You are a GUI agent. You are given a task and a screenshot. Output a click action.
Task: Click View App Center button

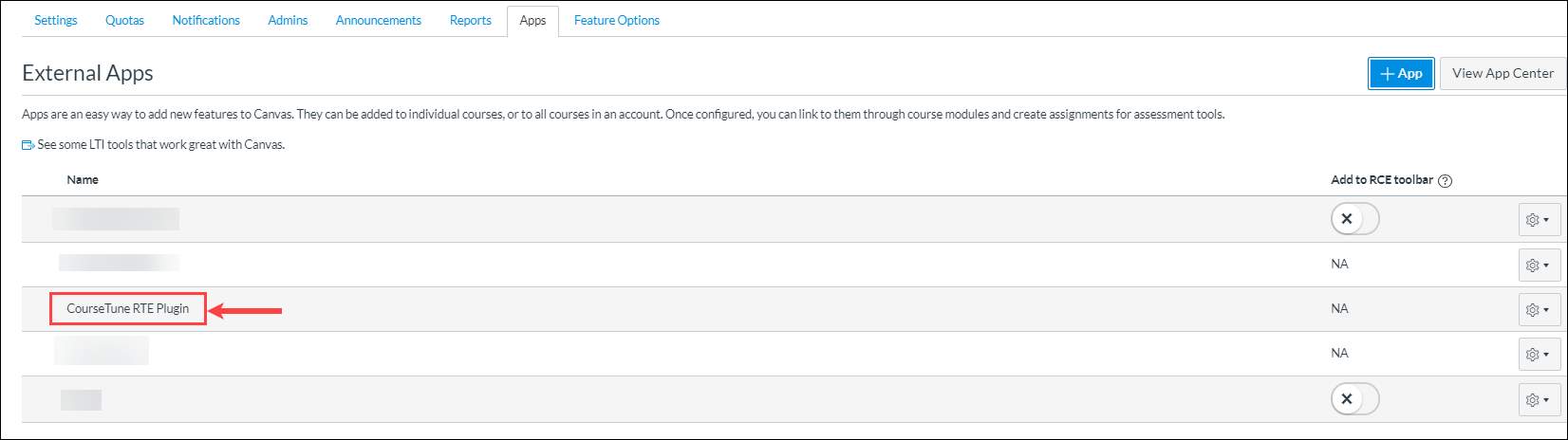pyautogui.click(x=1502, y=73)
